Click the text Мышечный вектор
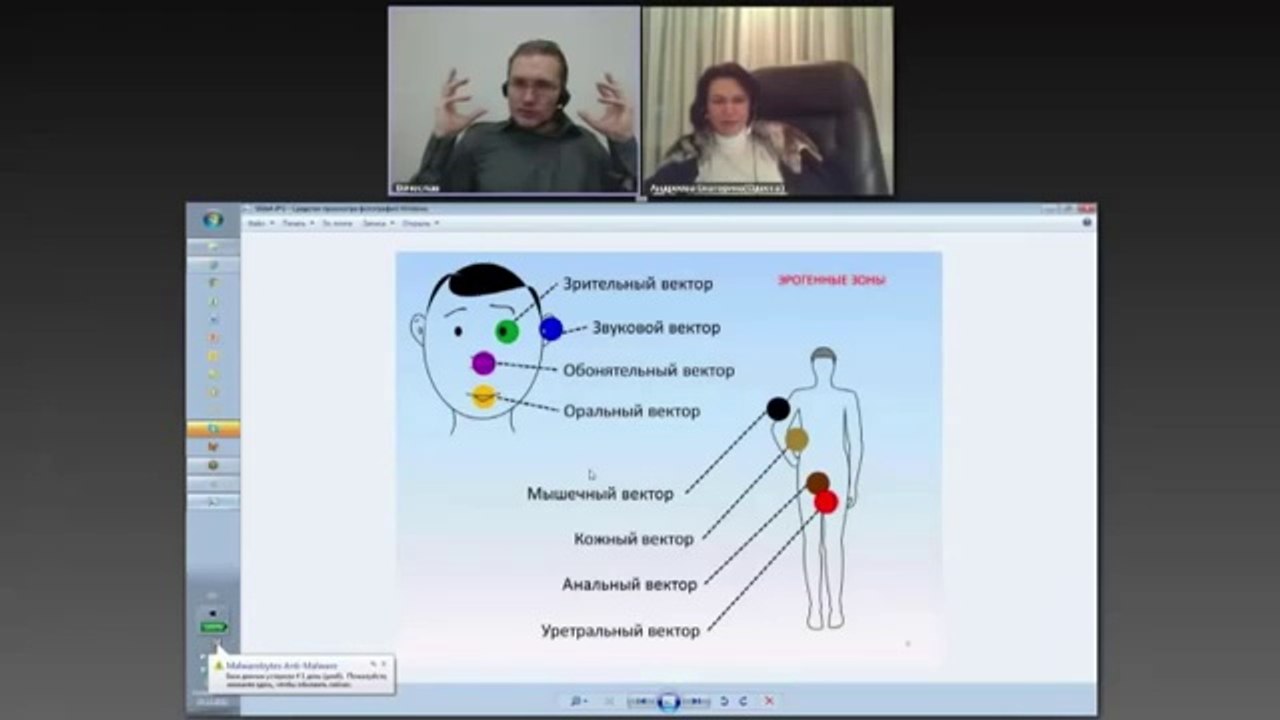Screen dimensions: 1280x720 [x=600, y=494]
